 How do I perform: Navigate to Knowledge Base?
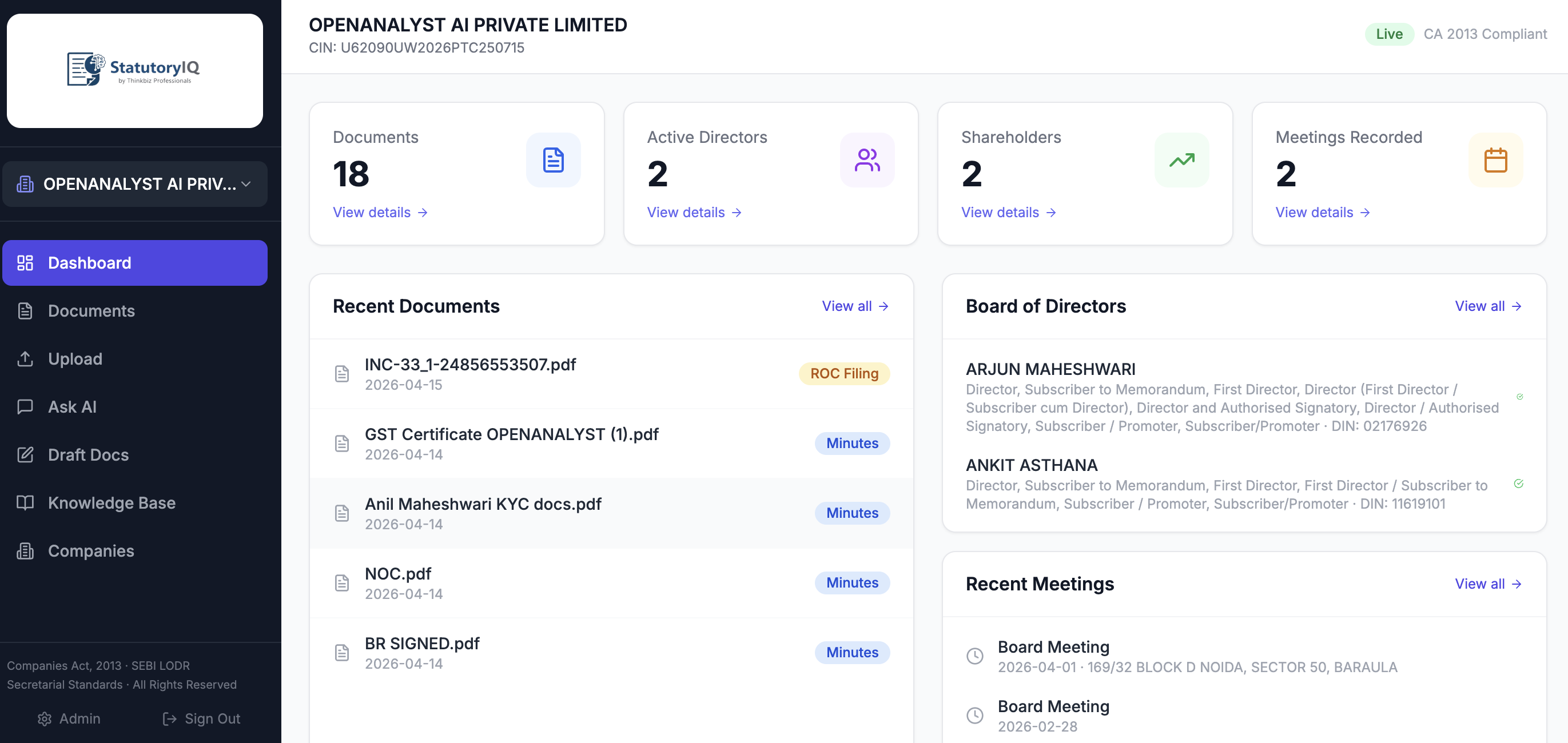click(x=134, y=504)
